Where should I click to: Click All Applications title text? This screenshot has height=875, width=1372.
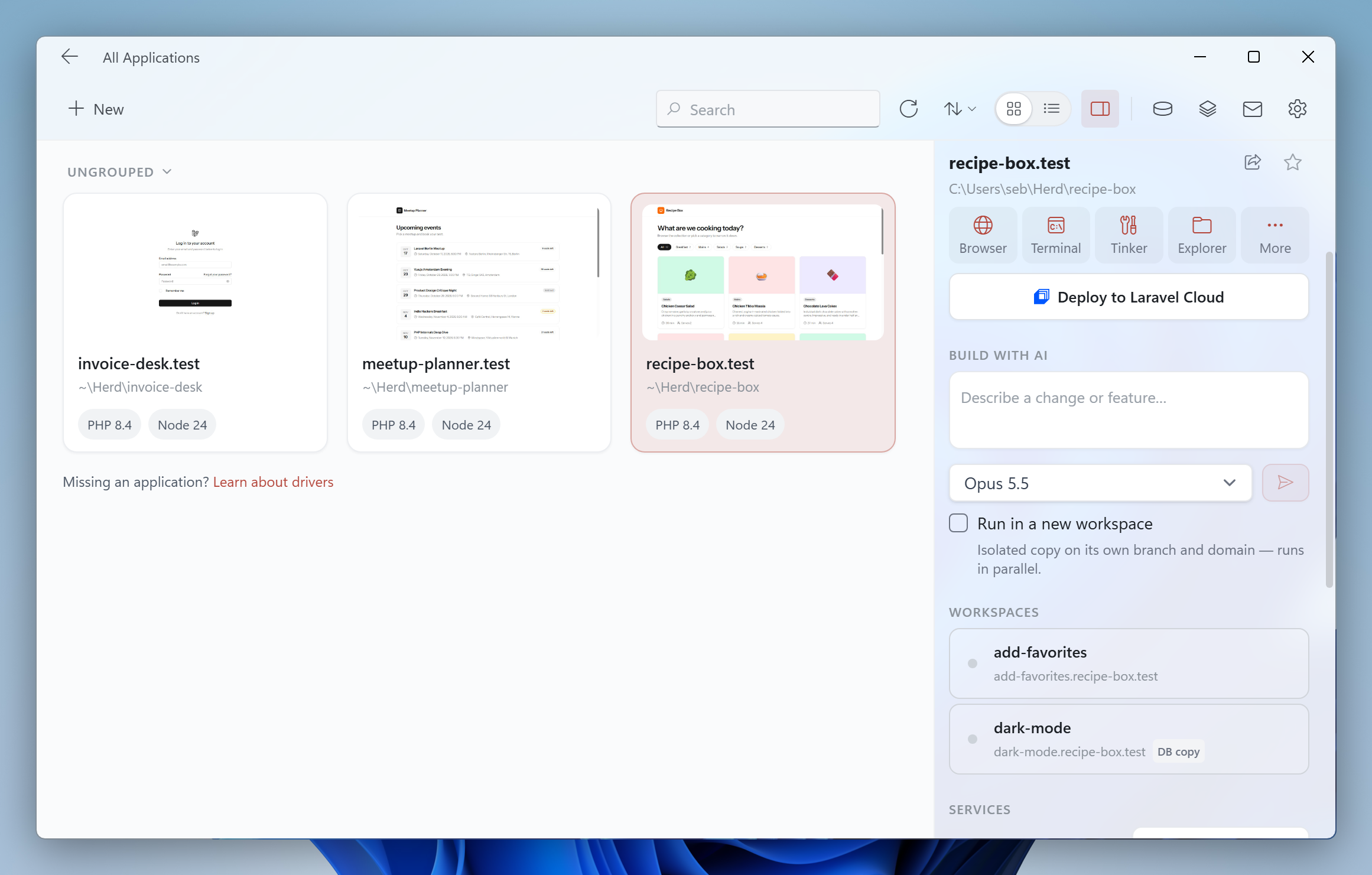point(151,58)
